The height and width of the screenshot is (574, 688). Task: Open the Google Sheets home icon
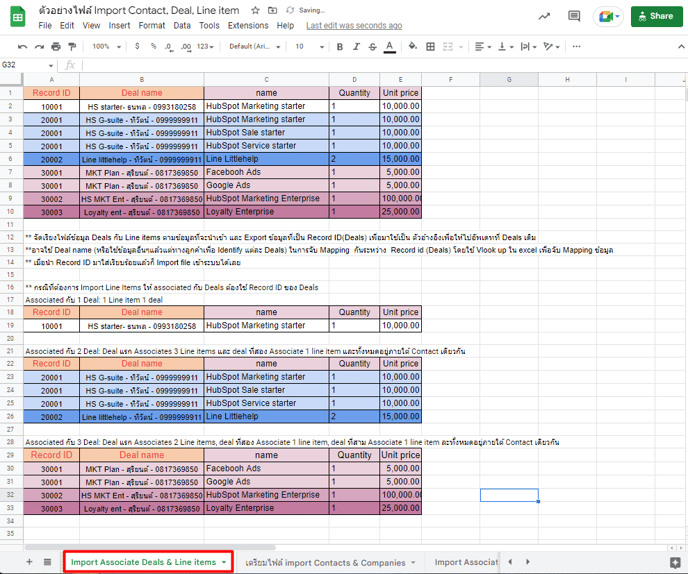(x=18, y=17)
